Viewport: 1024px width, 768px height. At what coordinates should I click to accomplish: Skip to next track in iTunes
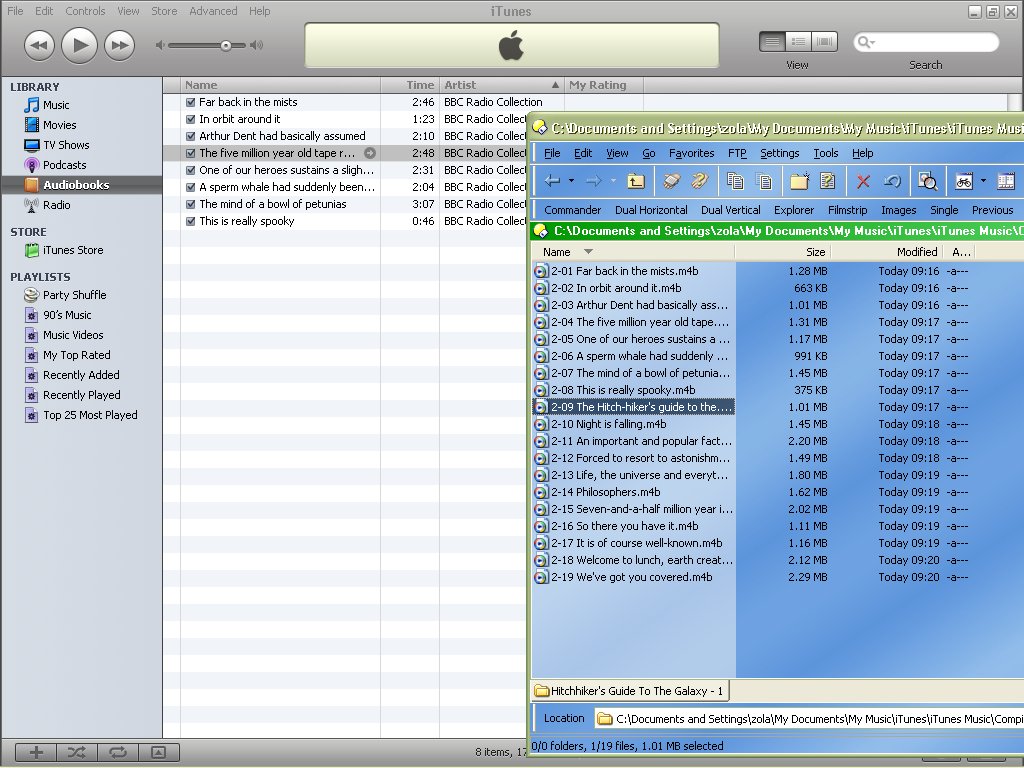point(120,45)
